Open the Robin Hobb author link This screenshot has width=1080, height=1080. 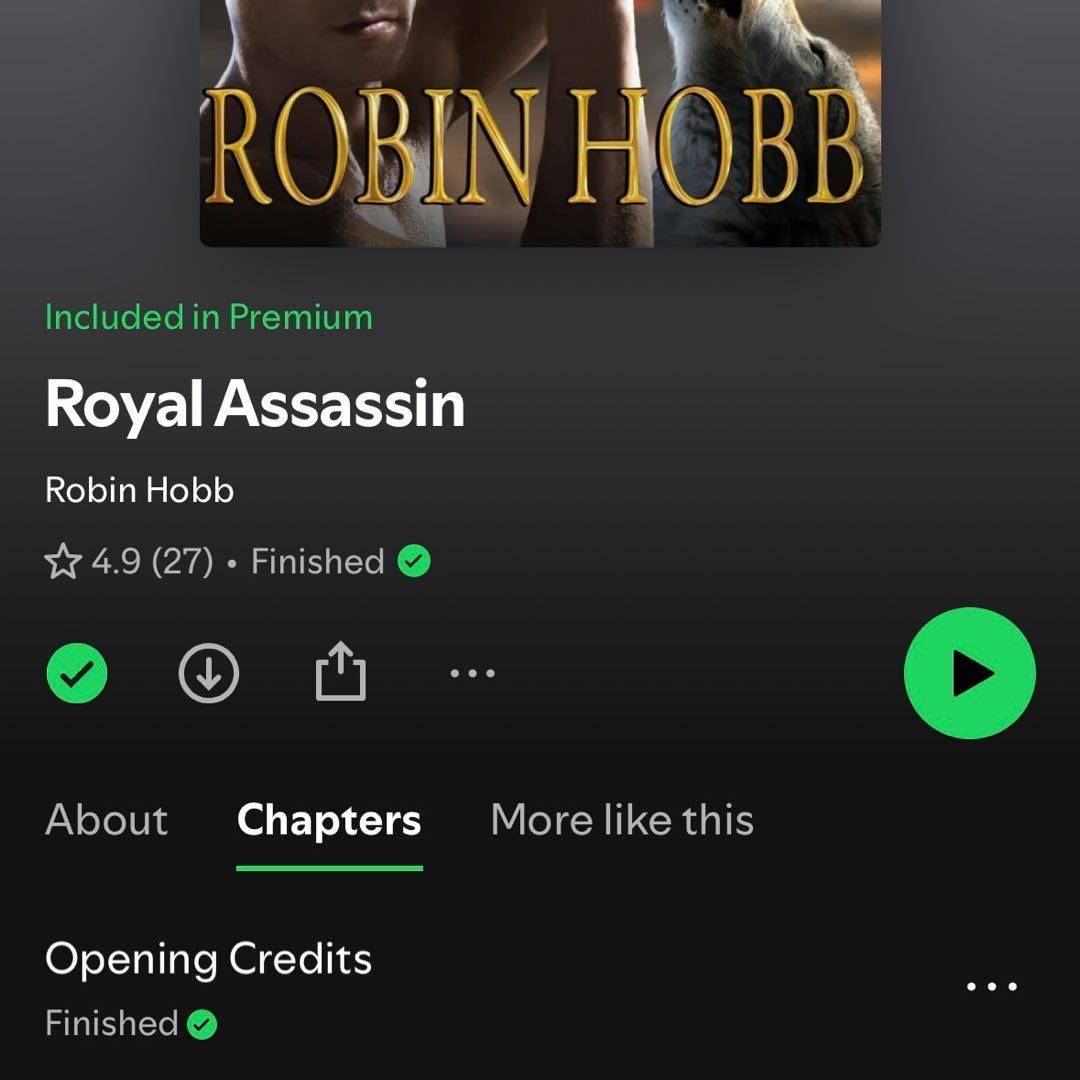[139, 490]
